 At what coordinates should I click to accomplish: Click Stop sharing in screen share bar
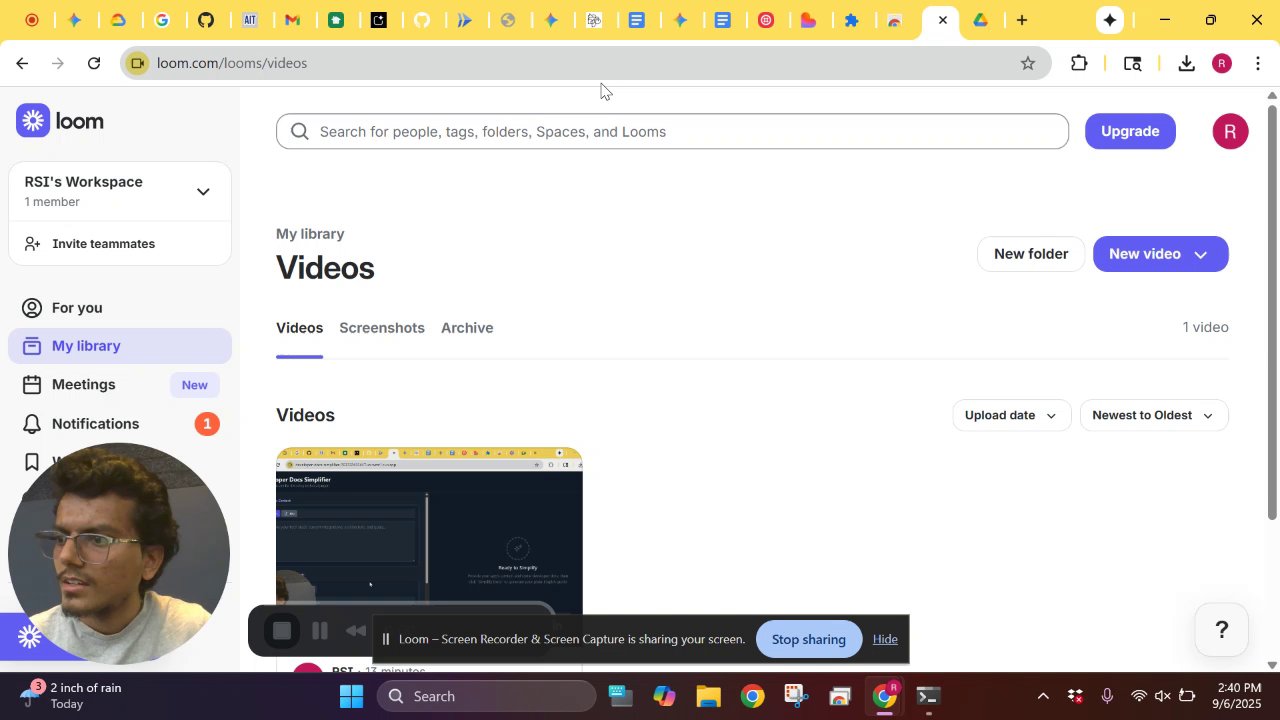(x=808, y=639)
